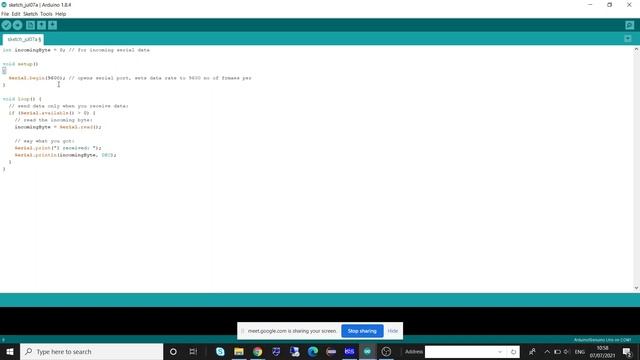The width and height of the screenshot is (640, 360).
Task: Click the Address bar refresh icon
Action: click(513, 351)
